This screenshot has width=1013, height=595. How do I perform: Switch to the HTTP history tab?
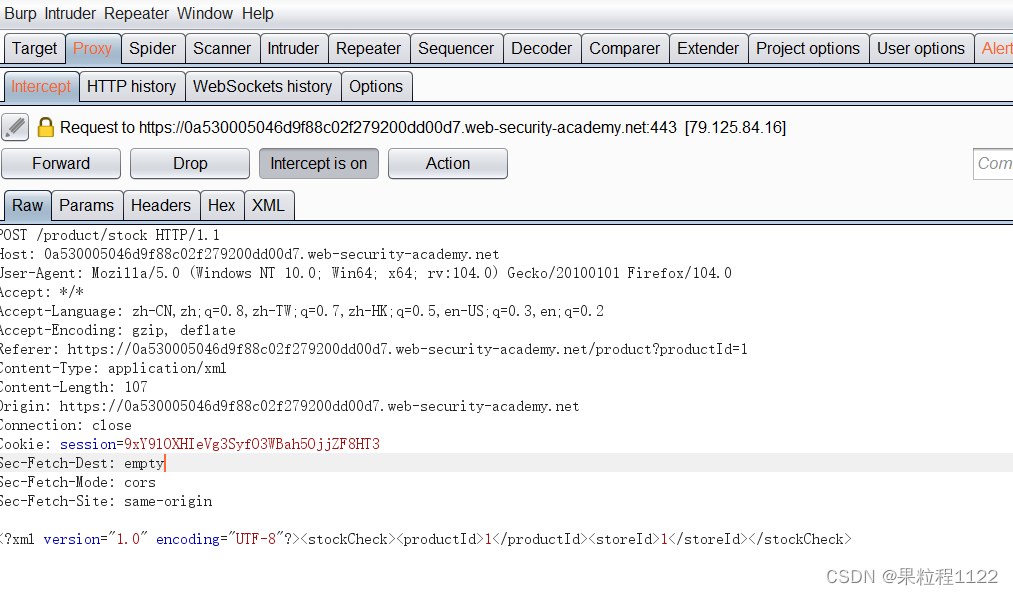pyautogui.click(x=131, y=86)
